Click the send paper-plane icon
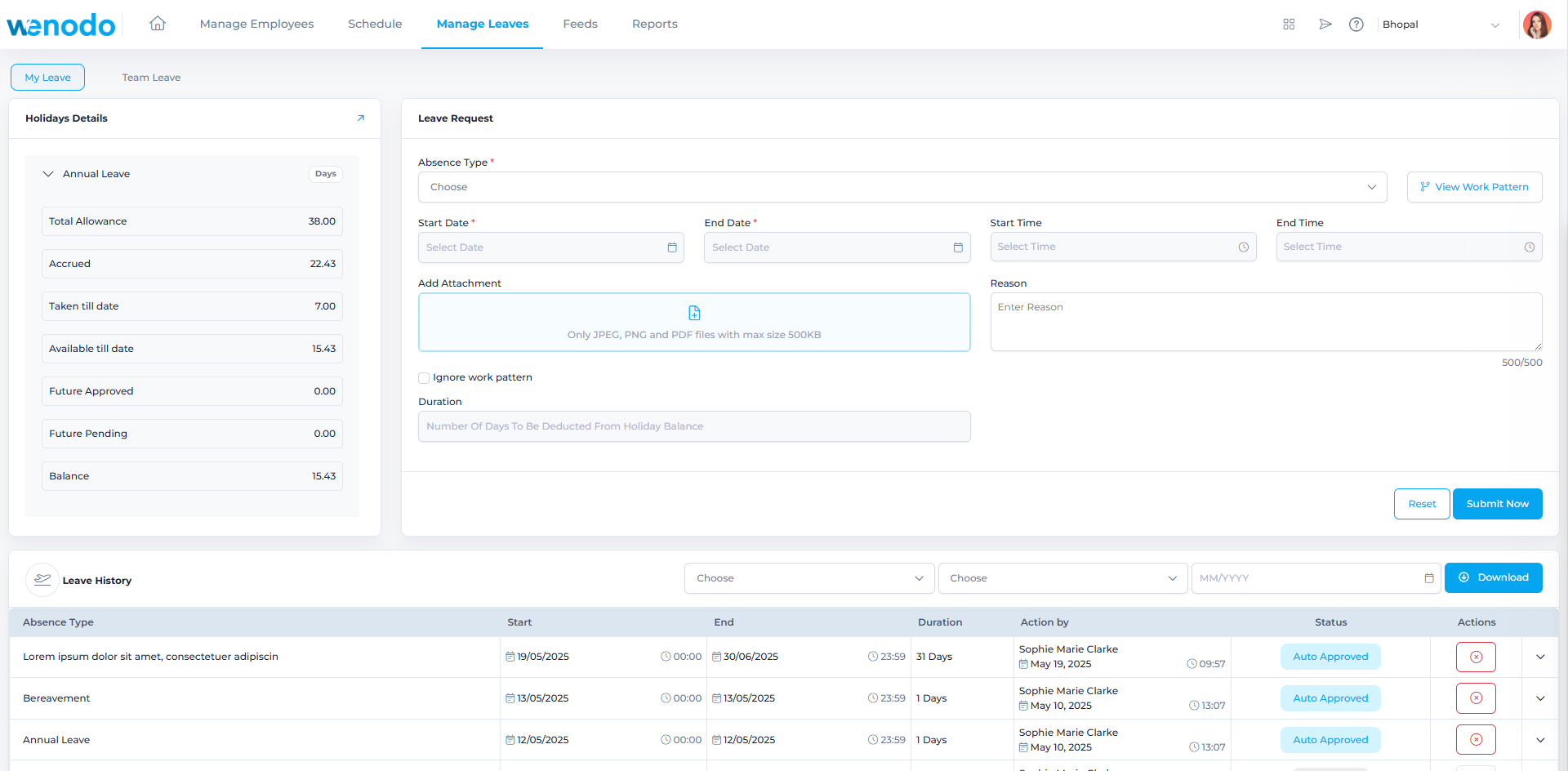 1325,25
